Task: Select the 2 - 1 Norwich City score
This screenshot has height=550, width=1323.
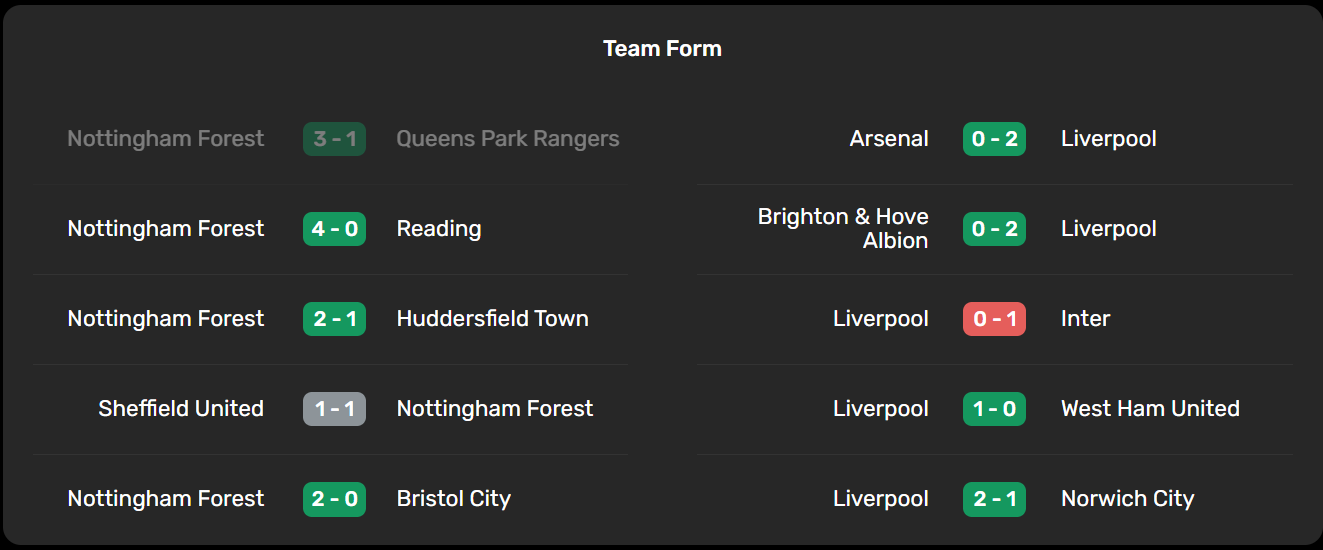Action: [x=994, y=499]
